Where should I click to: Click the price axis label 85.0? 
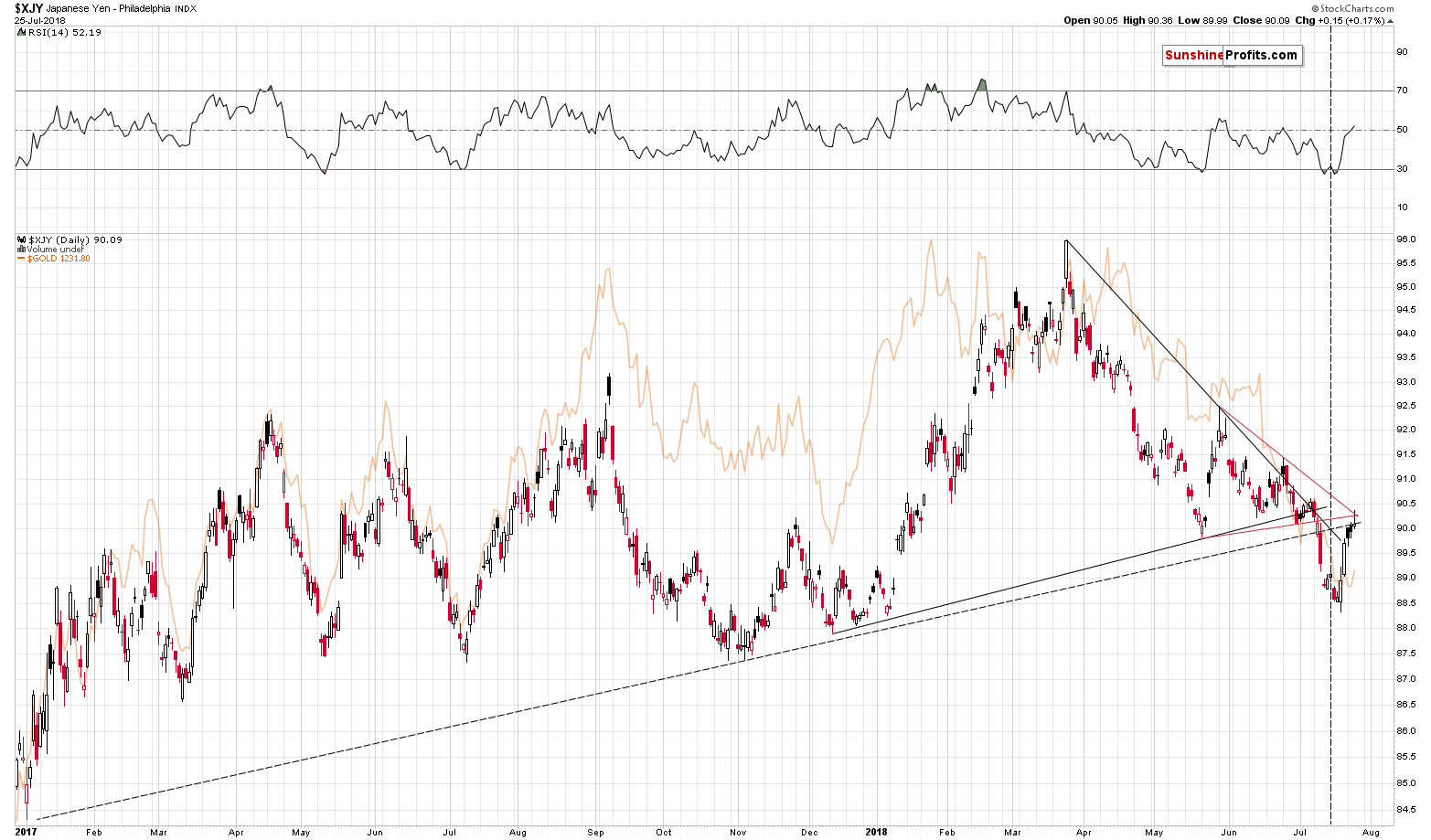pyautogui.click(x=1405, y=783)
